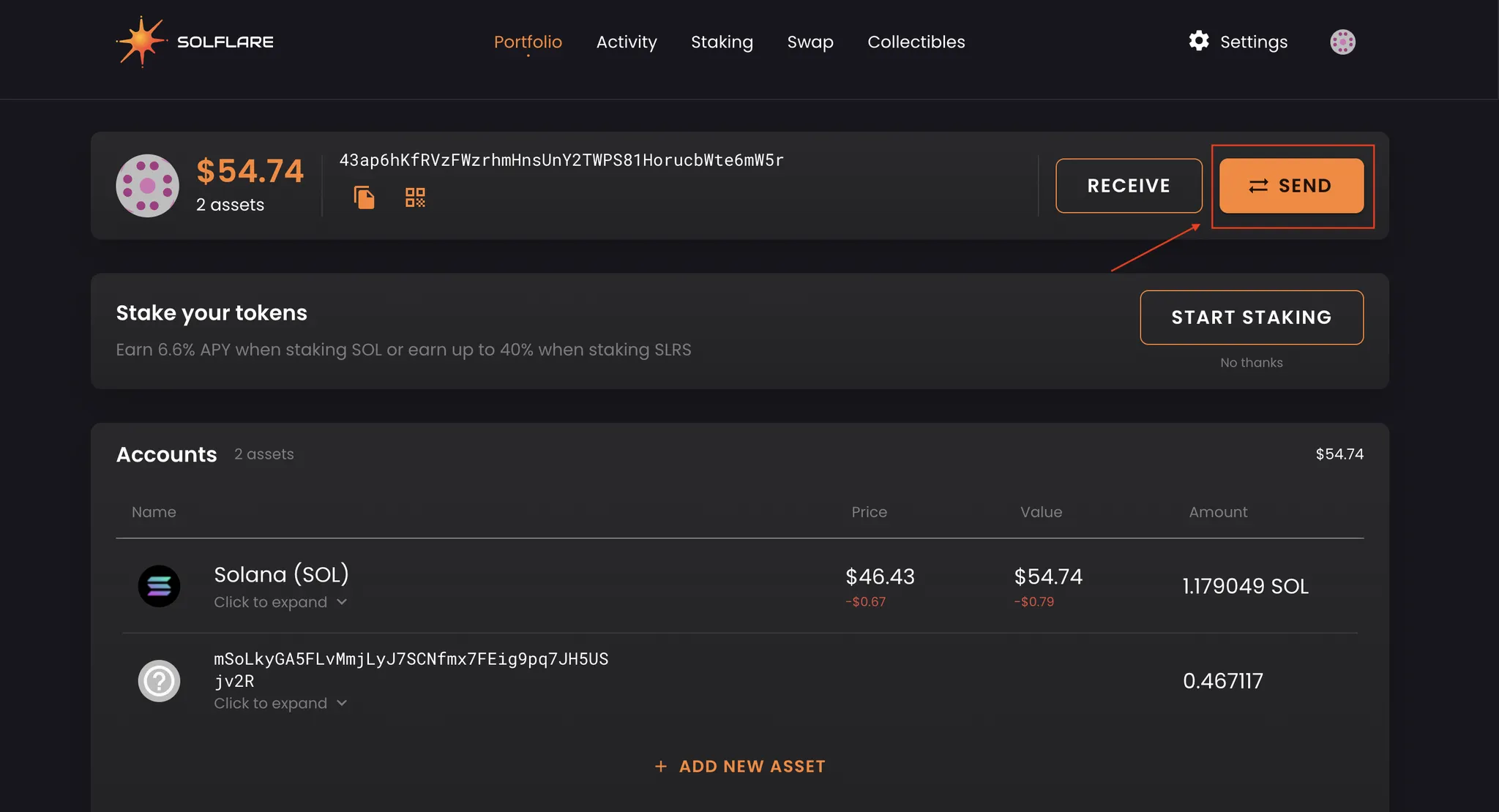Dismiss staking banner with No thanks
This screenshot has height=812, width=1499.
(1251, 363)
